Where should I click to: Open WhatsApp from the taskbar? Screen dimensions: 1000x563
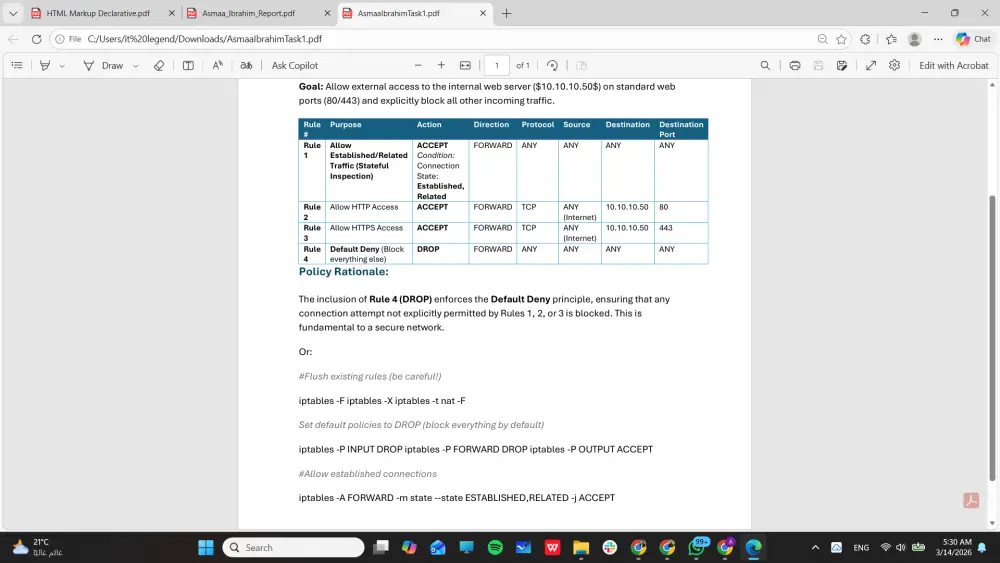pyautogui.click(x=697, y=547)
